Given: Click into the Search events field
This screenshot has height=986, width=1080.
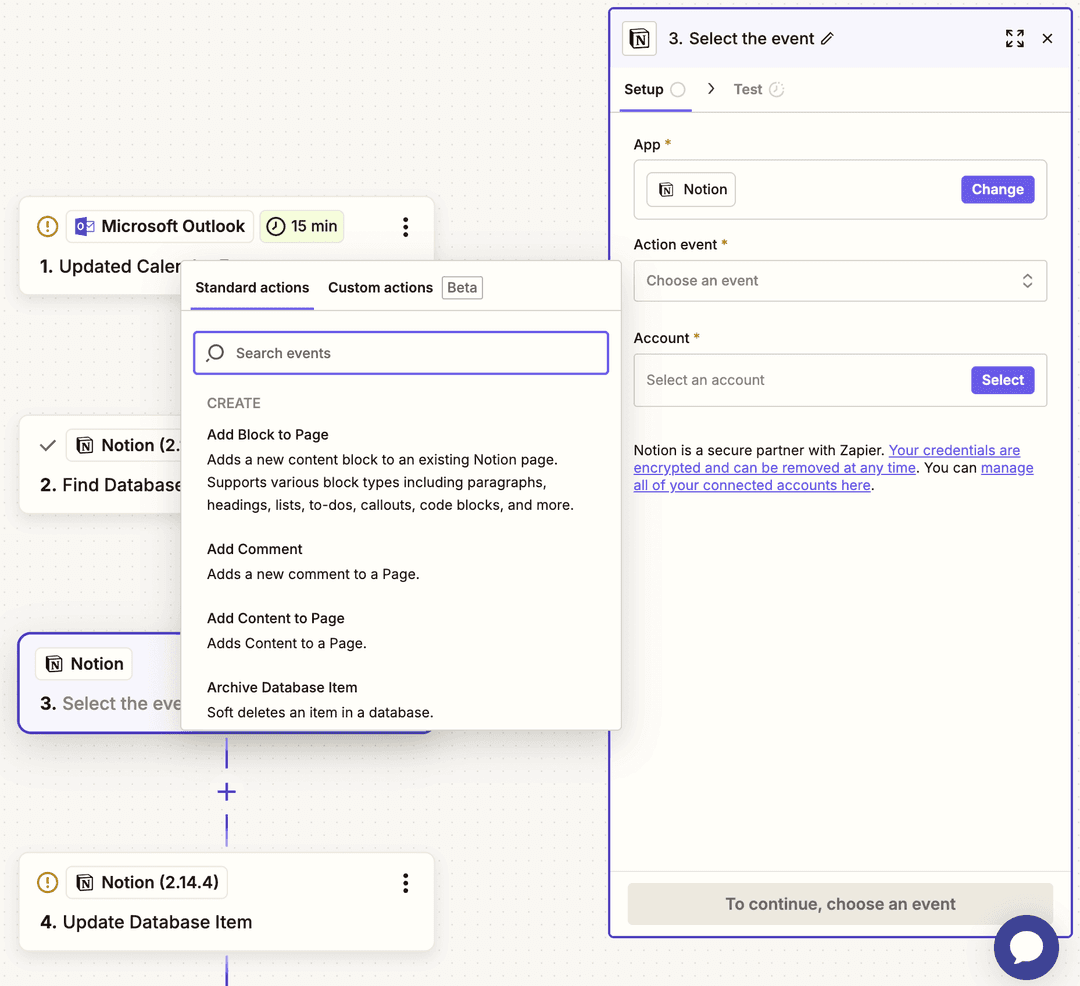Looking at the screenshot, I should 401,353.
